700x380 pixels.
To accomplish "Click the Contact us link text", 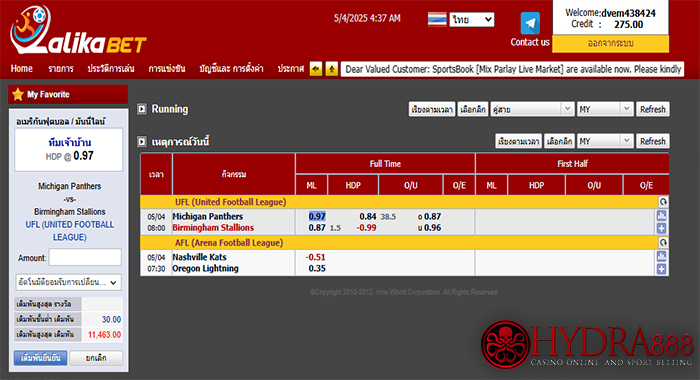I will pos(530,42).
